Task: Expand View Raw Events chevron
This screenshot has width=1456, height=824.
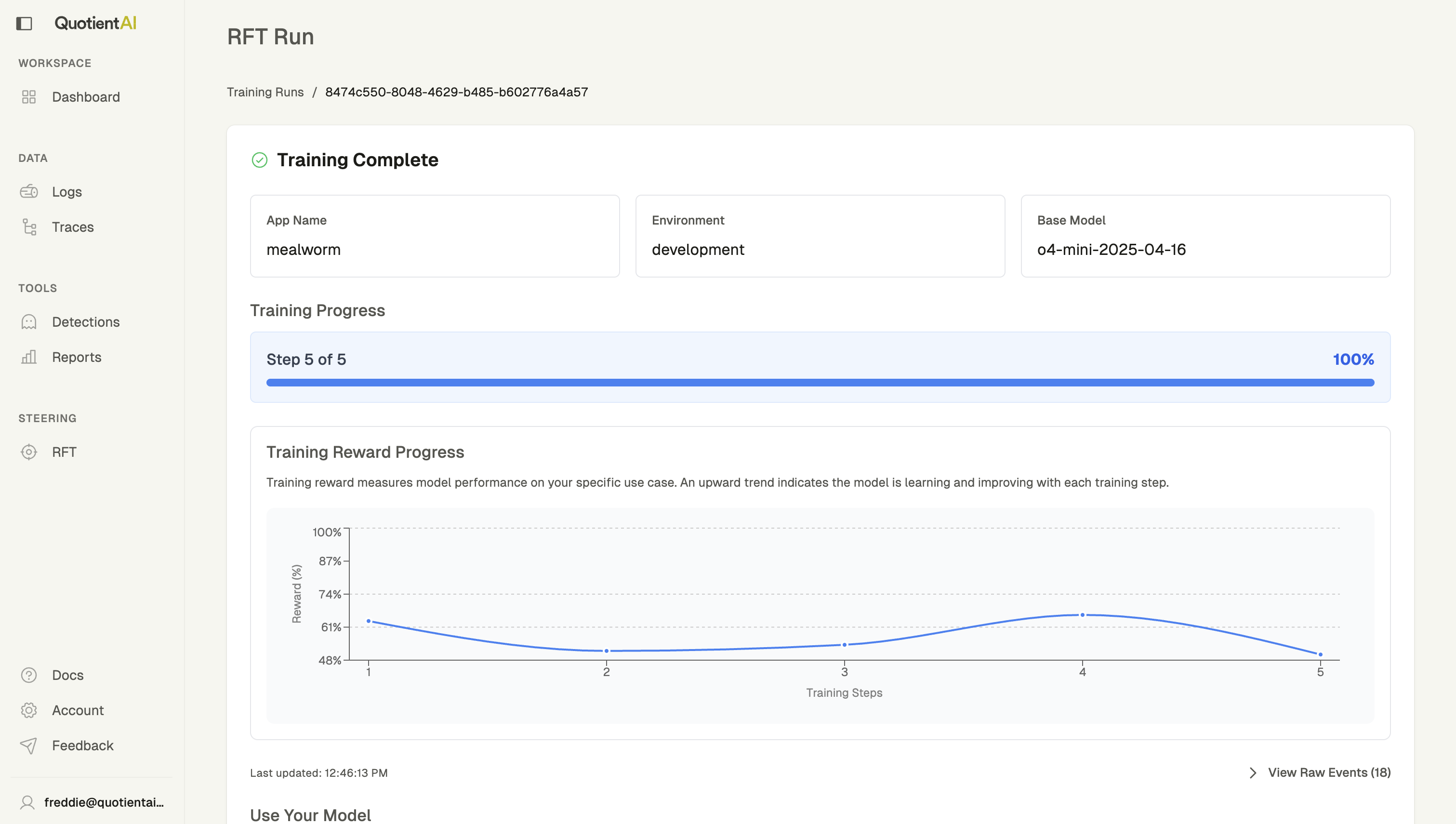Action: (x=1253, y=773)
